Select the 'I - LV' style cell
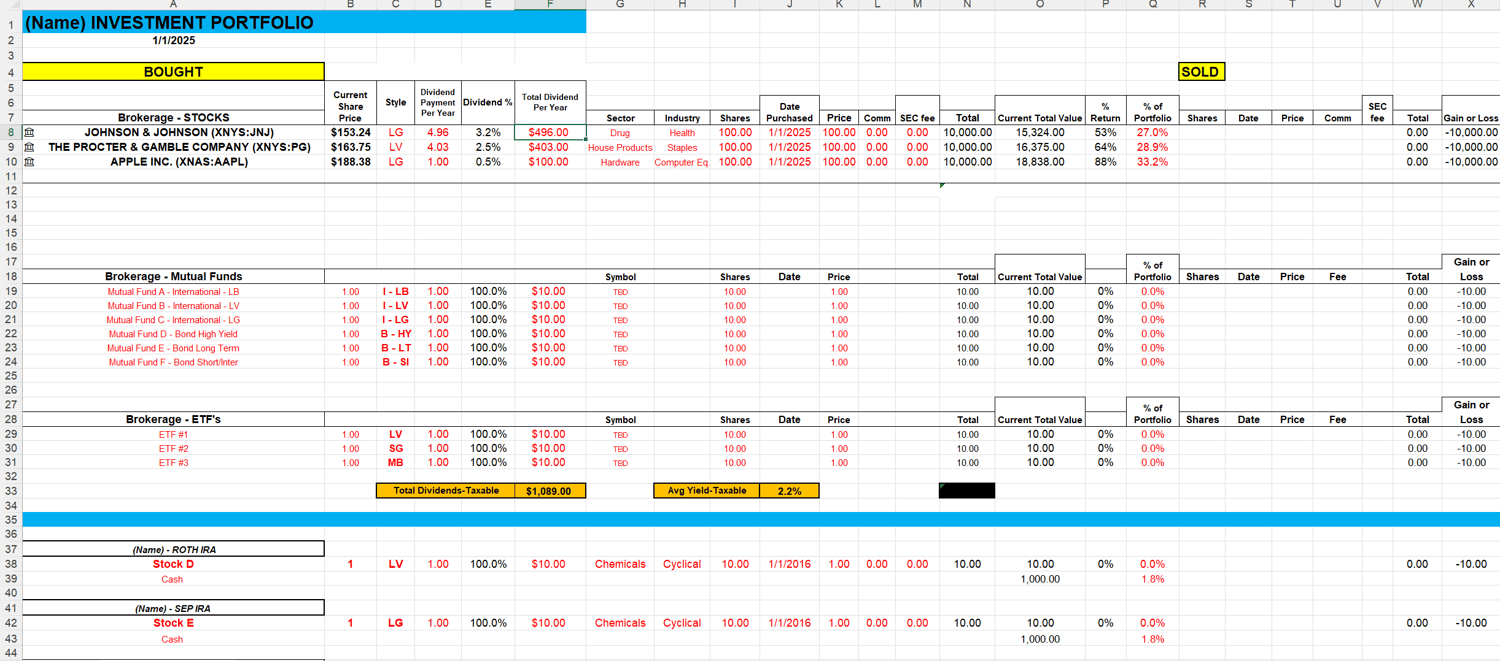Screen dimensions: 1500x661 click(396, 306)
